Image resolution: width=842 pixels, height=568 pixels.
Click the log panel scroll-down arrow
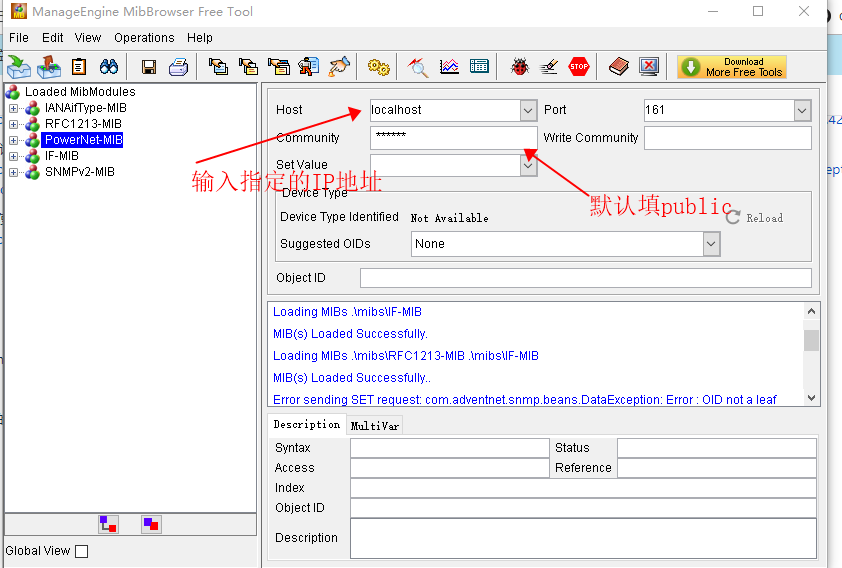click(x=811, y=398)
